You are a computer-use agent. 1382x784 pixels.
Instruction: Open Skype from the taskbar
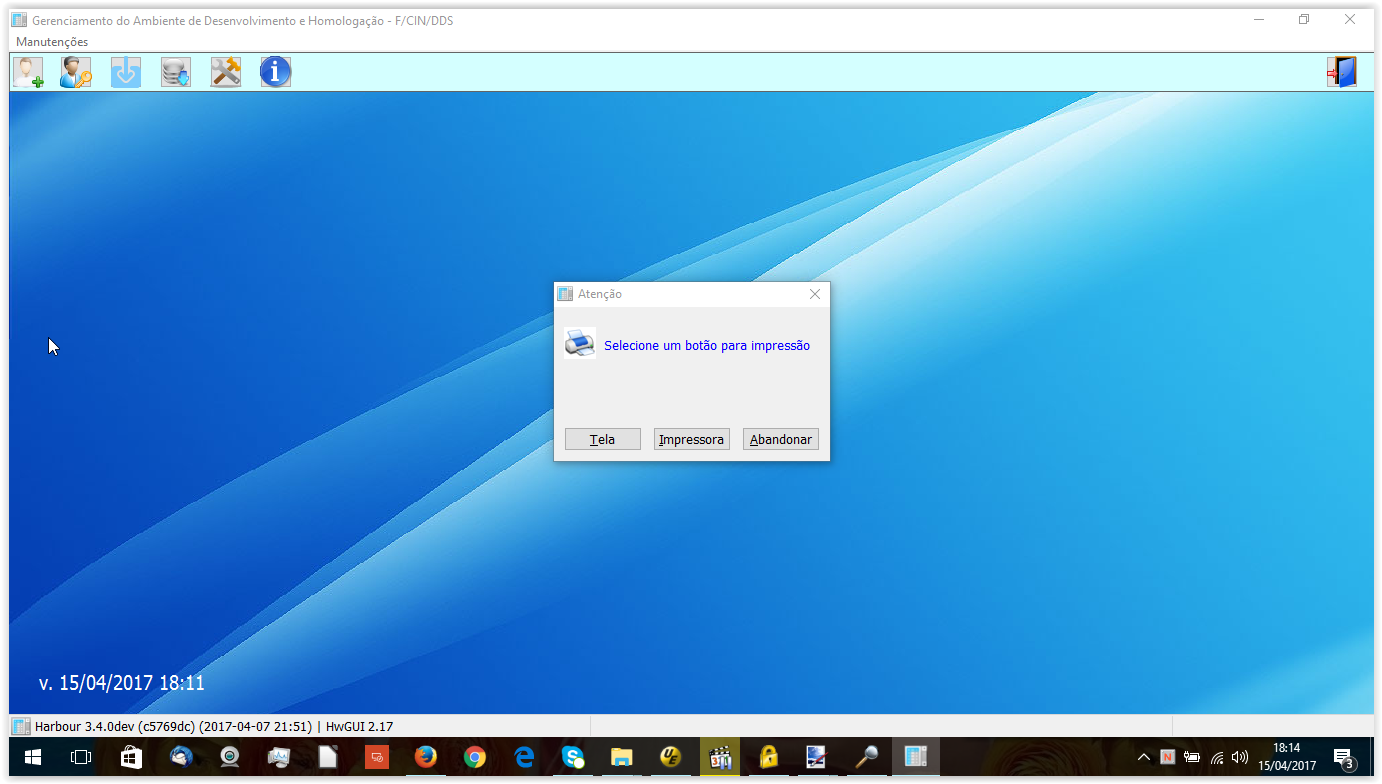[x=573, y=757]
